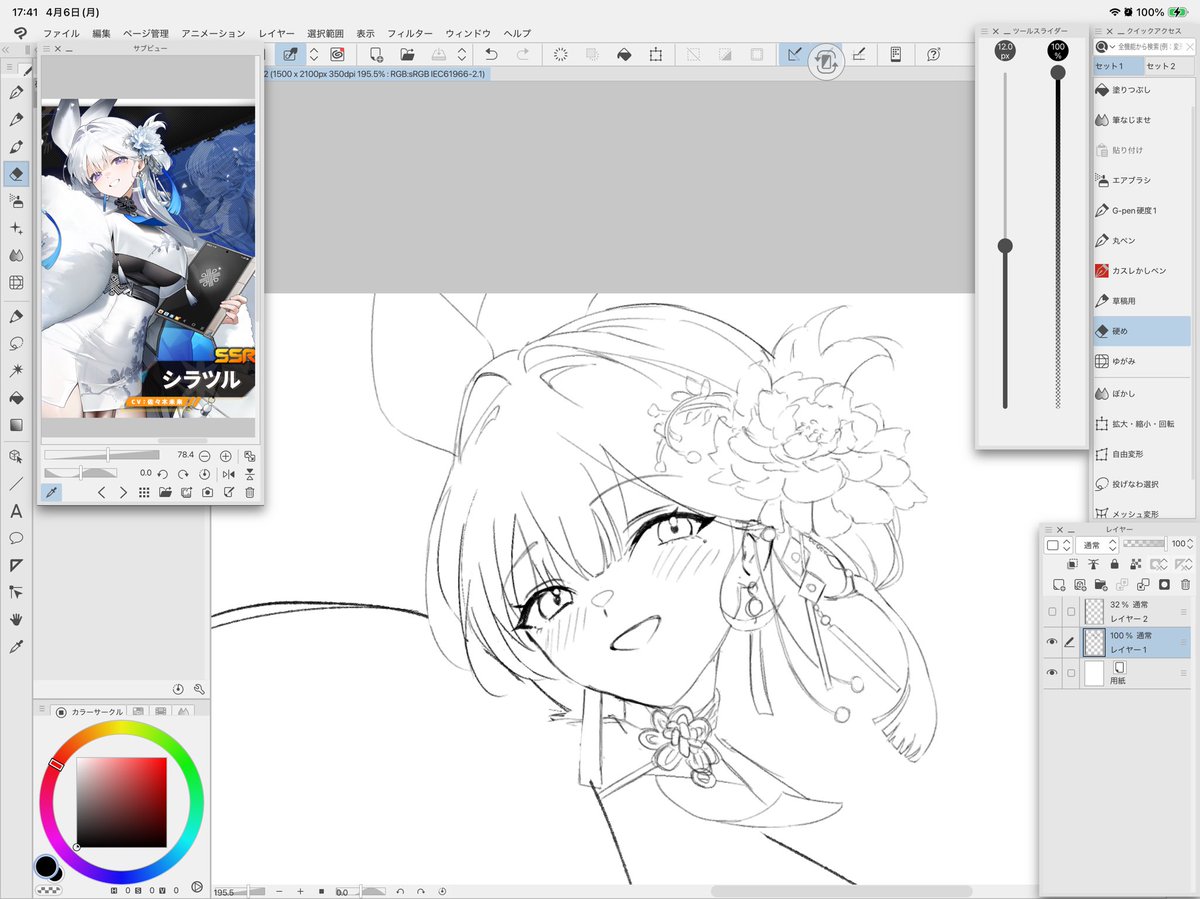Open layer palette color dropdown
The height and width of the screenshot is (899, 1200).
point(1059,545)
